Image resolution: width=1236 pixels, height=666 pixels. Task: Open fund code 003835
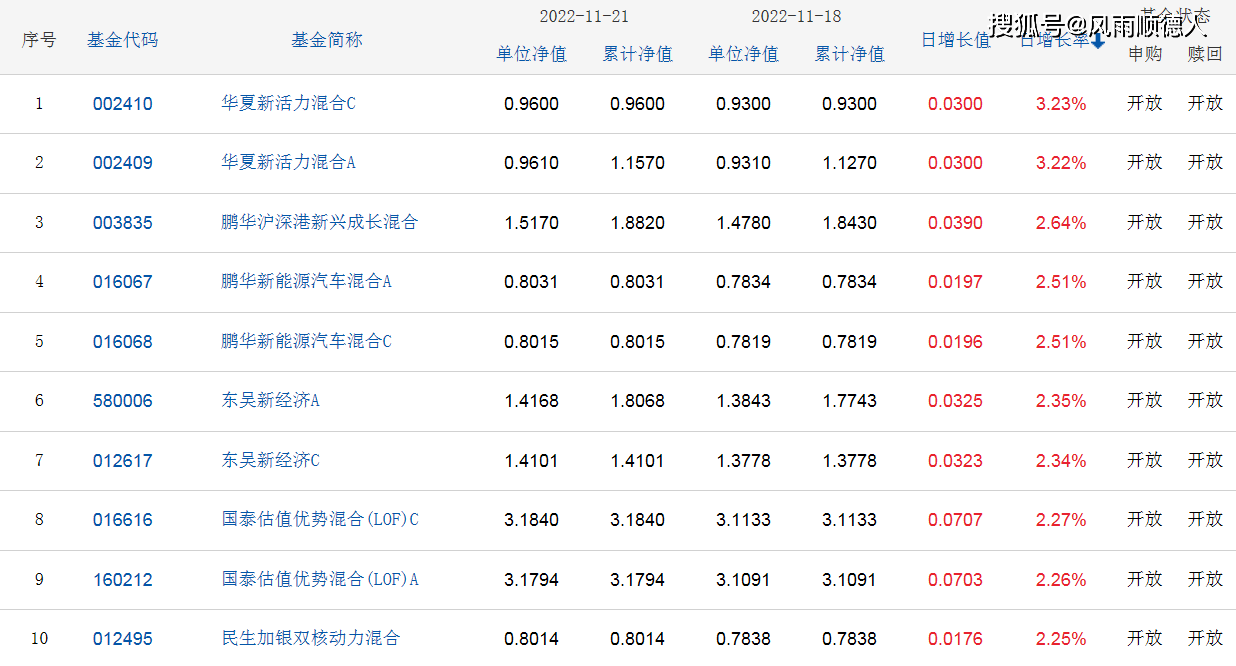123,223
